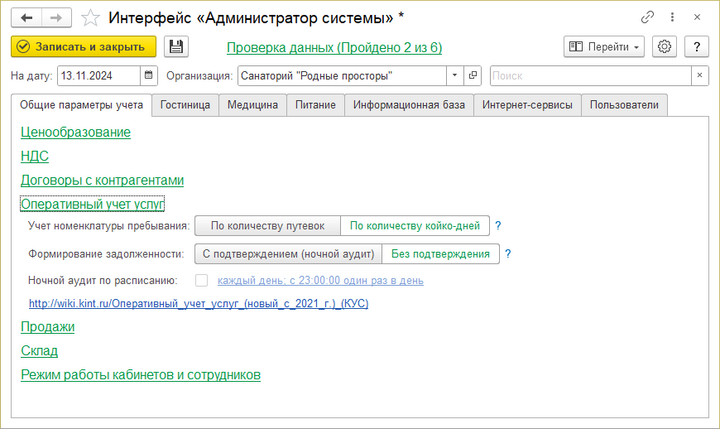
Task: Open the calendar picker for На дату
Action: pos(149,75)
